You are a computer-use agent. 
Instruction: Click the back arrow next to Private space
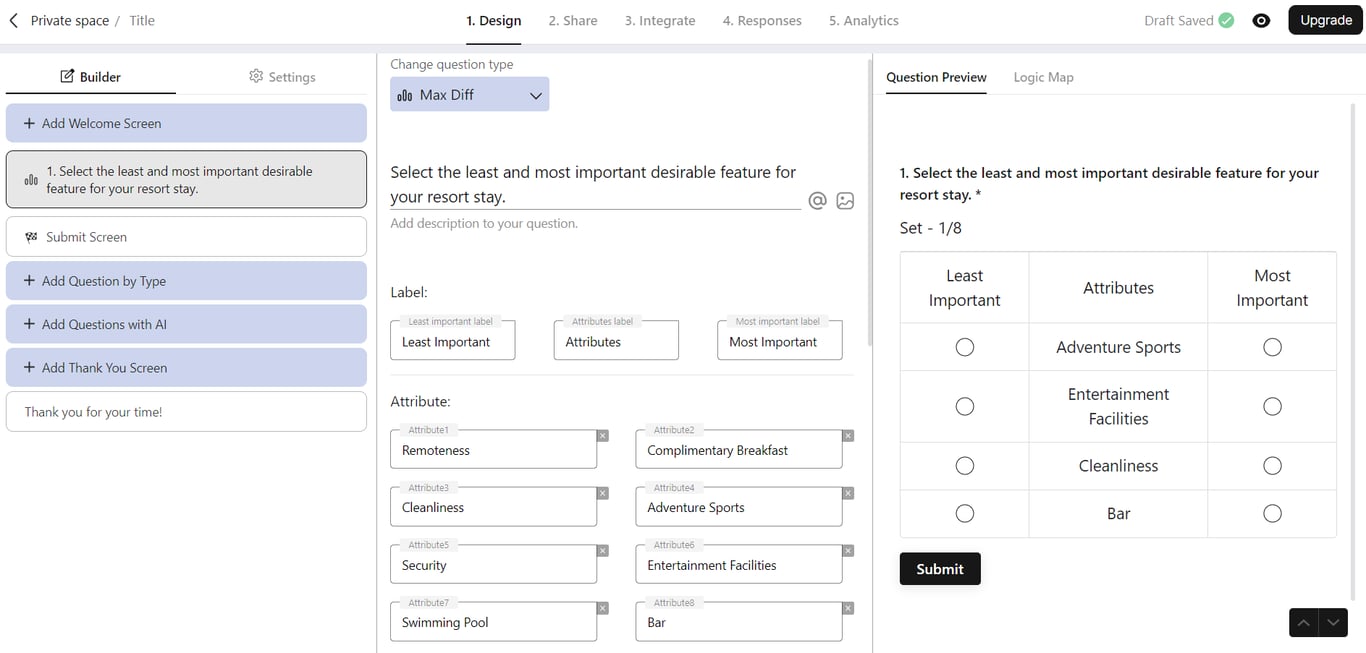pyautogui.click(x=13, y=20)
